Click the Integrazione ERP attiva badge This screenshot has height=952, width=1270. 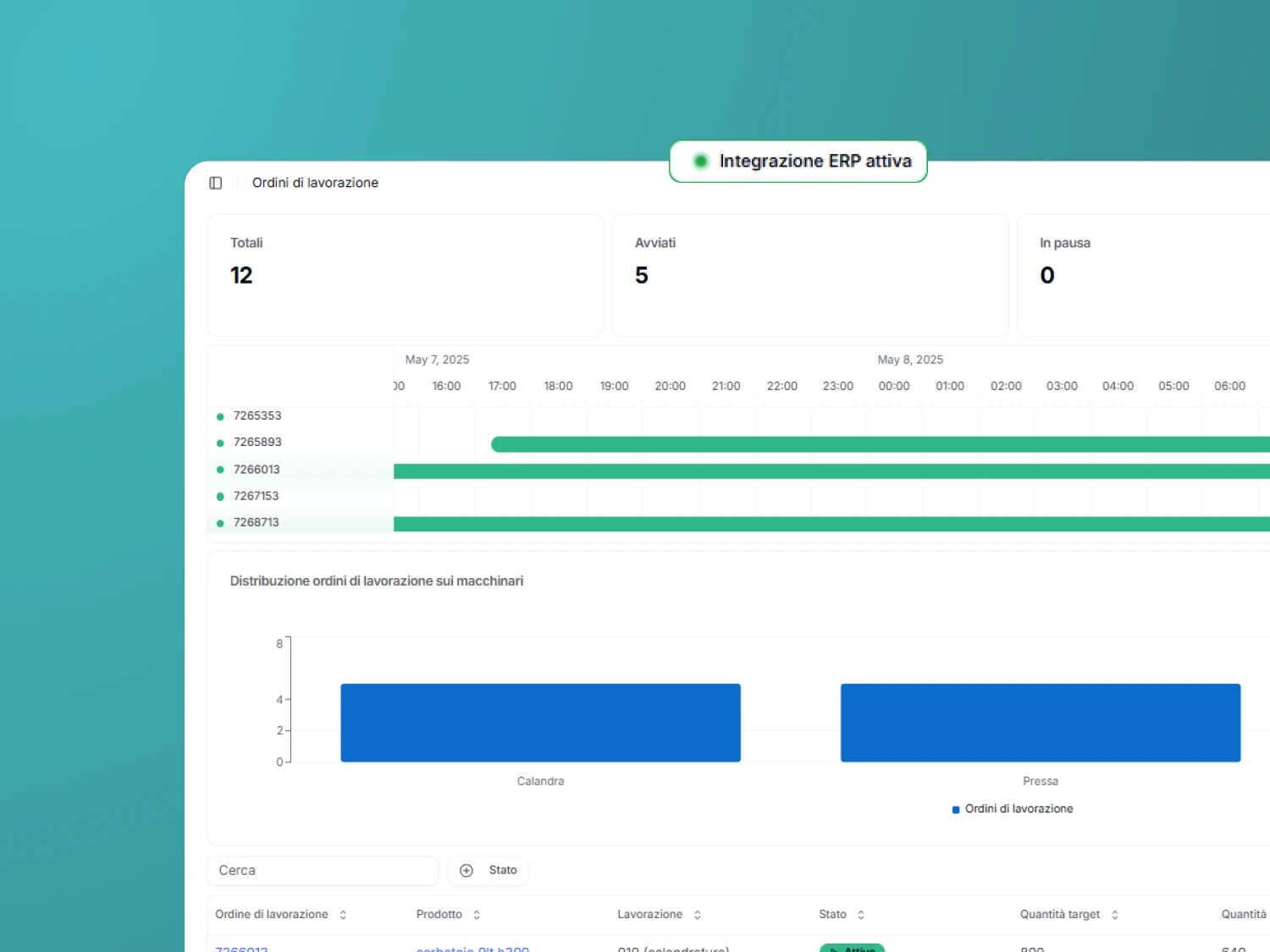point(798,161)
